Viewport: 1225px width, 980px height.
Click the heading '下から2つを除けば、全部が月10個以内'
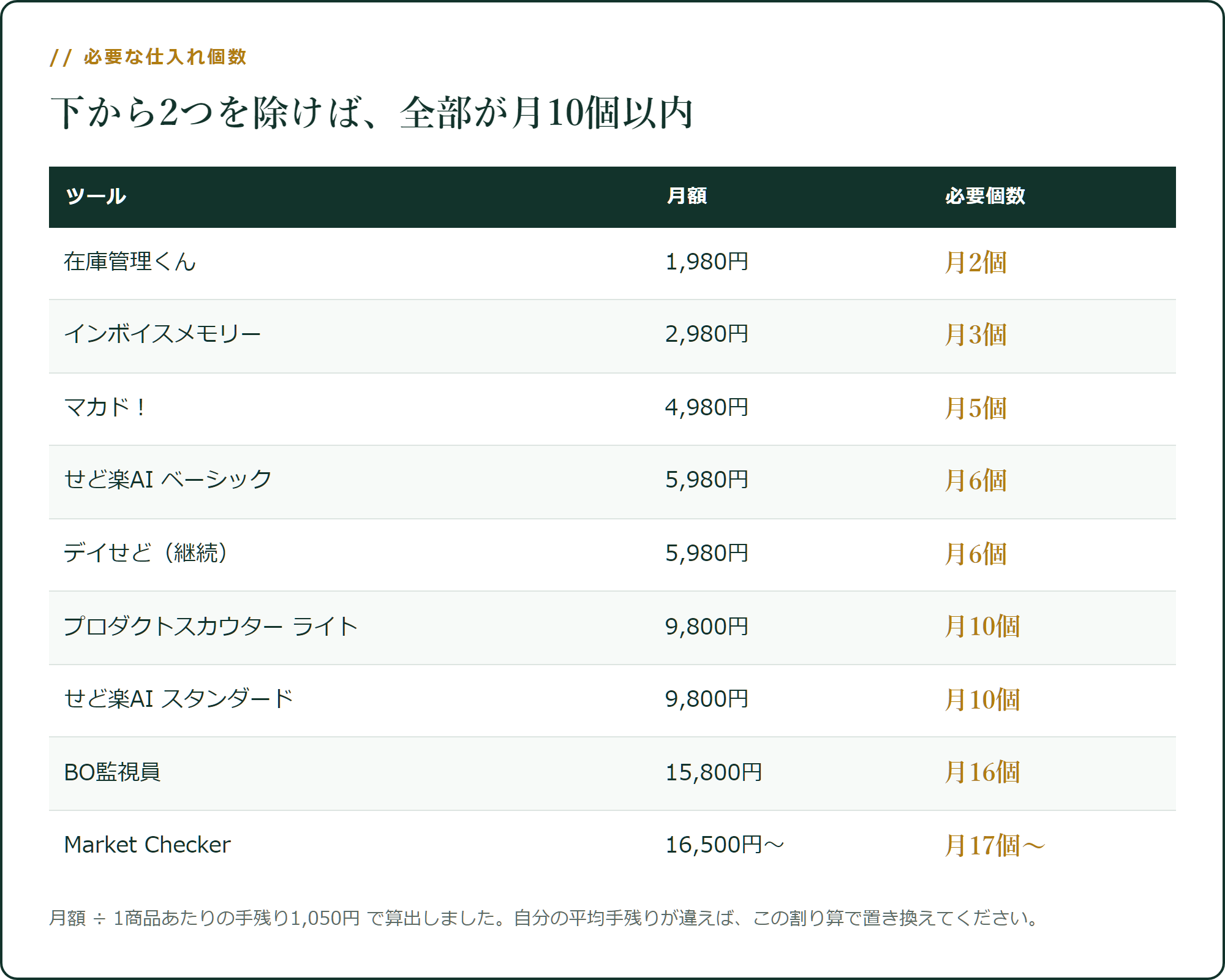pos(372,113)
